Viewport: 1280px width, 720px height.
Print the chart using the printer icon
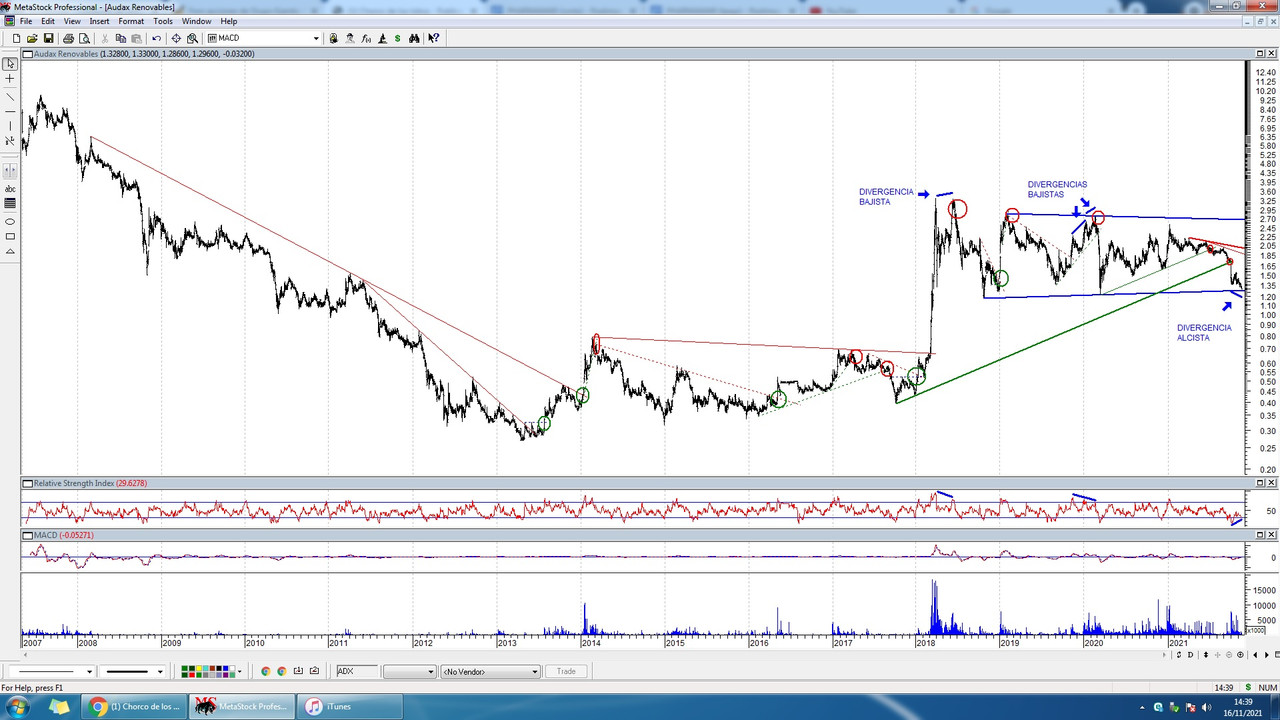point(68,38)
